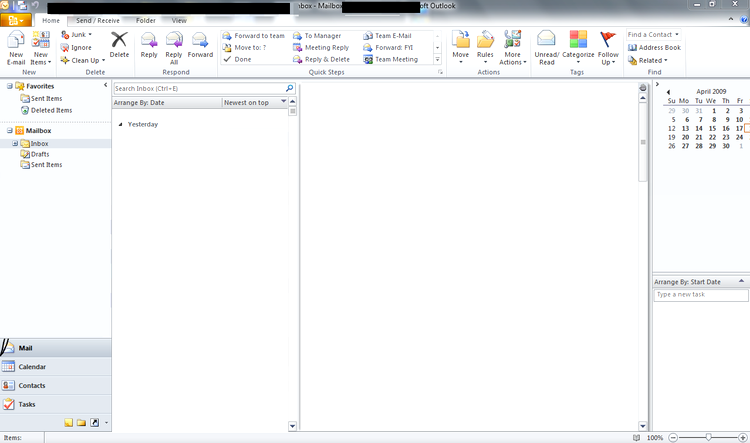Screen dimensions: 750x443
Task: Configure navigation buttons dropdown
Action: tap(106, 422)
